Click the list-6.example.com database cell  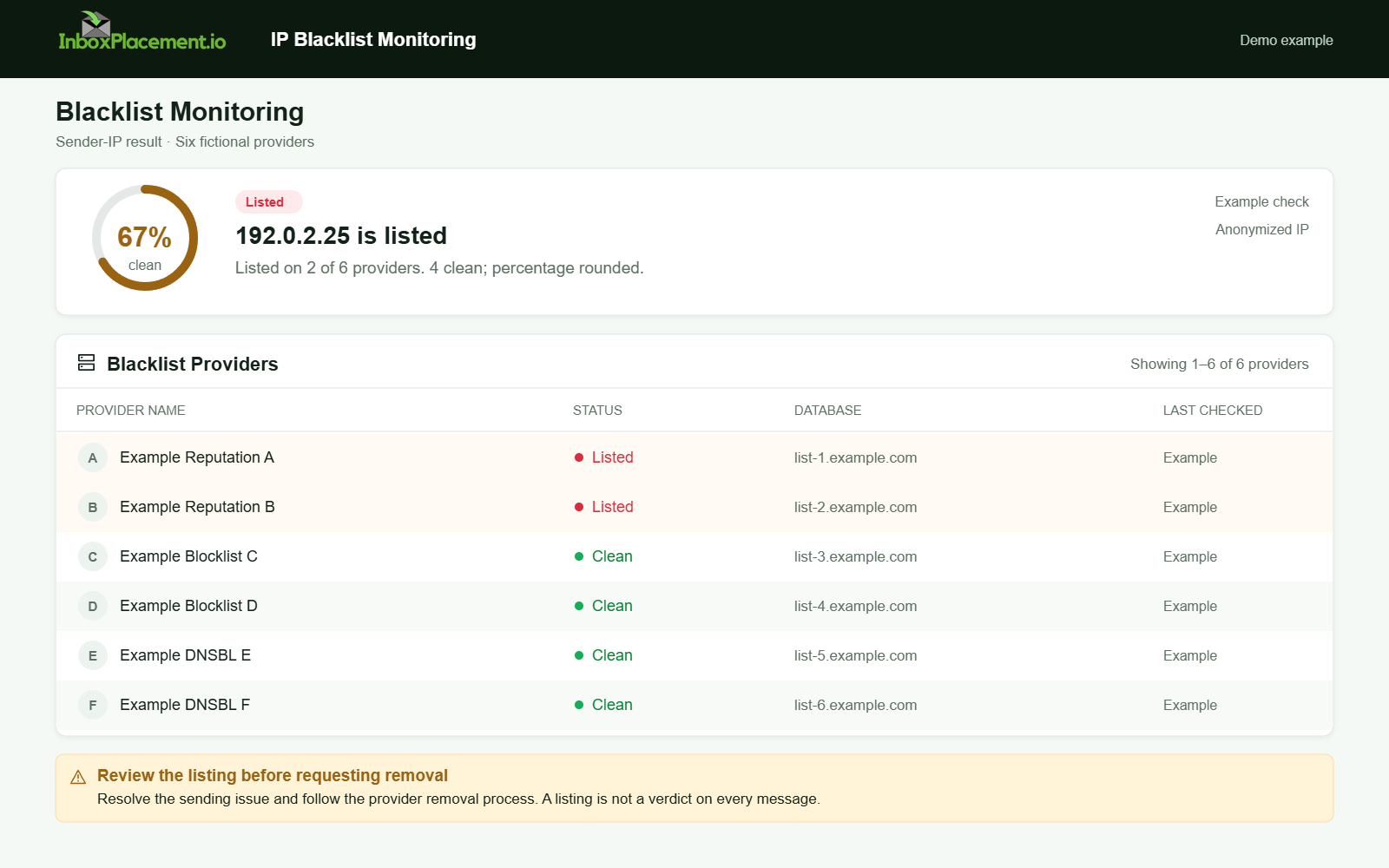[x=855, y=705]
